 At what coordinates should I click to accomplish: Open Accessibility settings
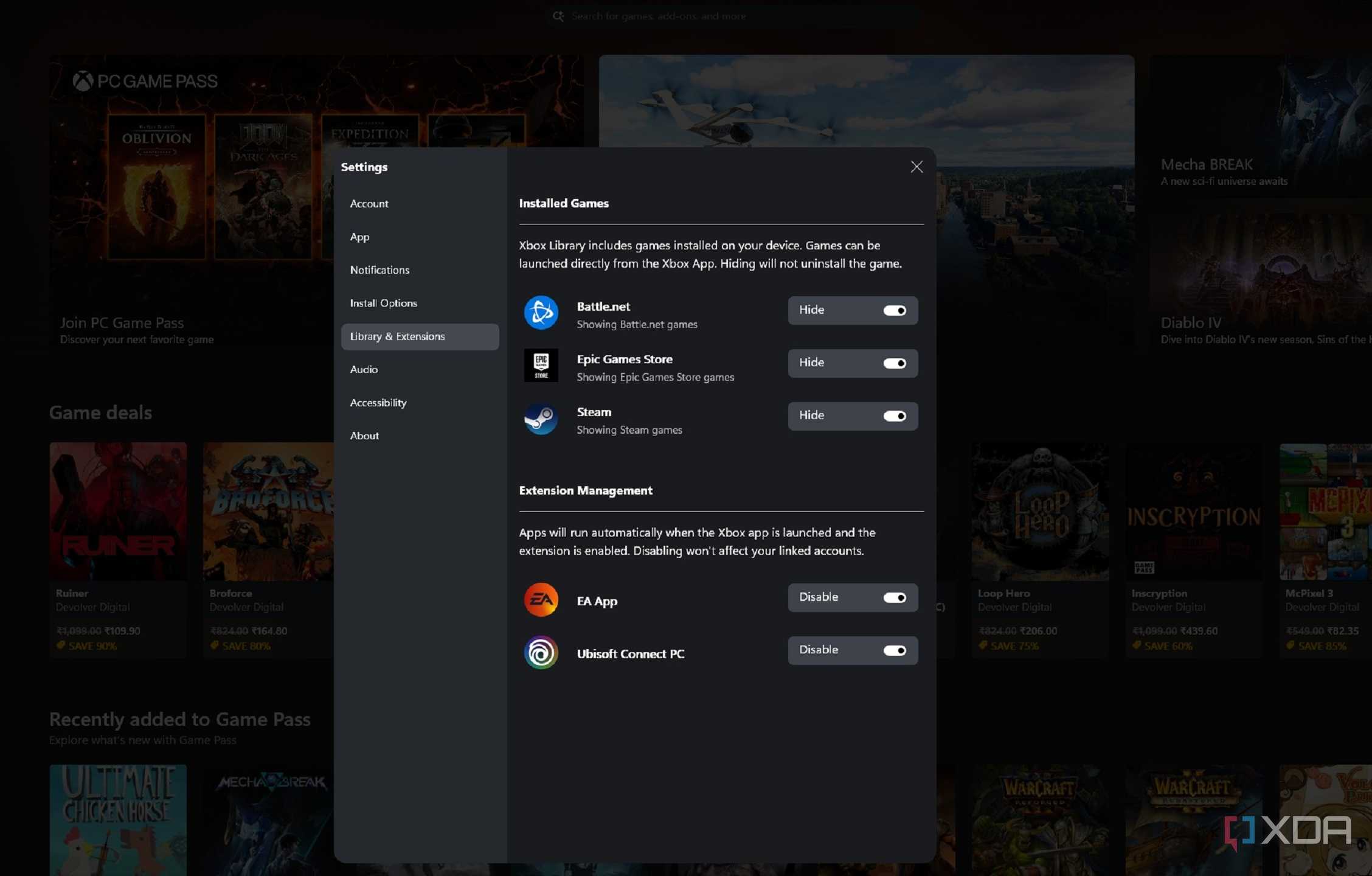pyautogui.click(x=420, y=403)
